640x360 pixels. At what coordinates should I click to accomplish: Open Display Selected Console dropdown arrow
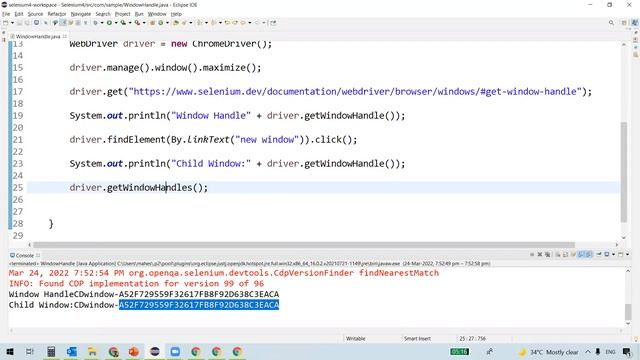613,254
